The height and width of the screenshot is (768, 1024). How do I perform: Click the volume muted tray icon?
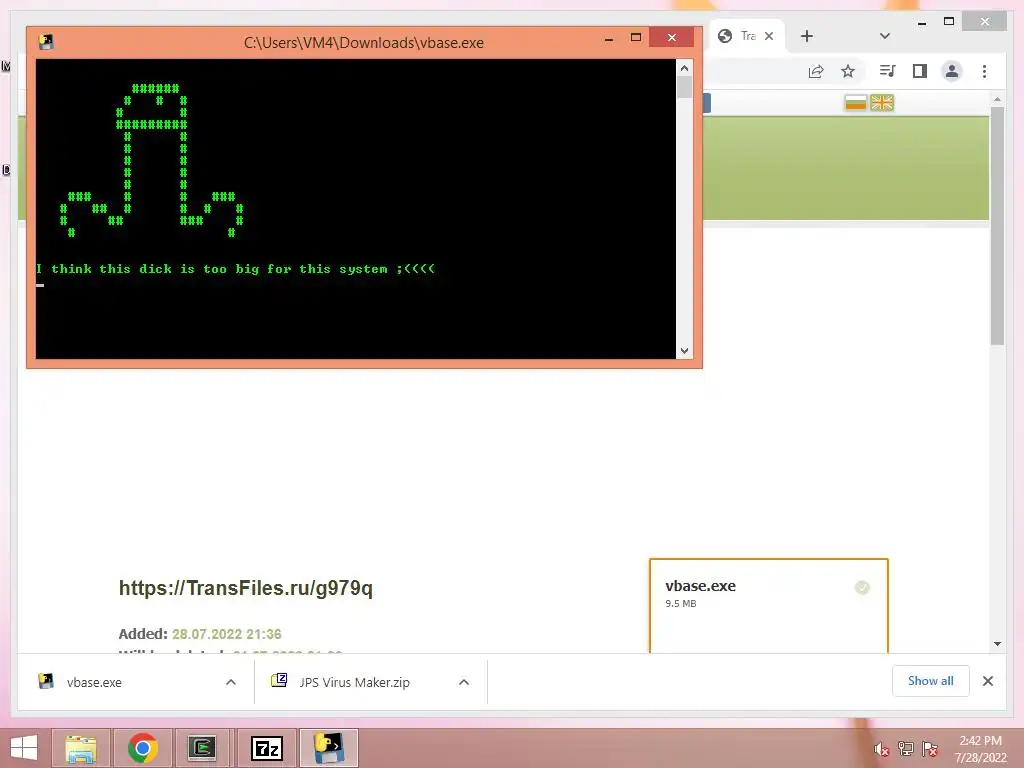coord(882,749)
